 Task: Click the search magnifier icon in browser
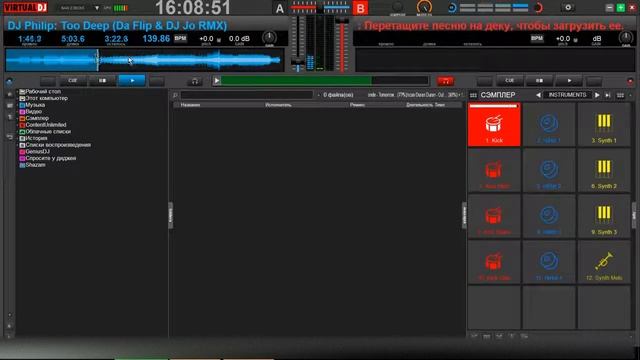pos(175,95)
